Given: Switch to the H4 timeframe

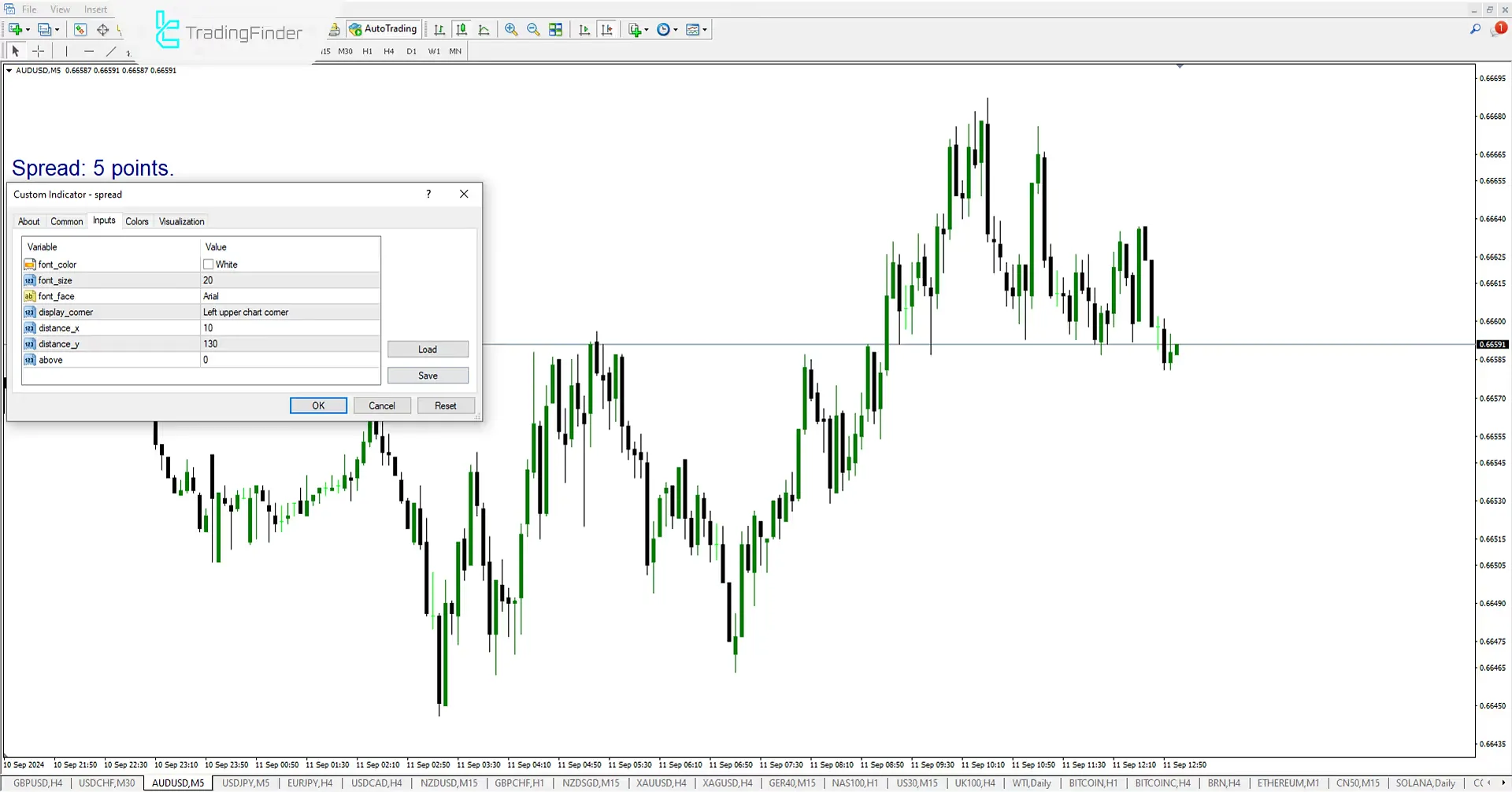Looking at the screenshot, I should 389,51.
